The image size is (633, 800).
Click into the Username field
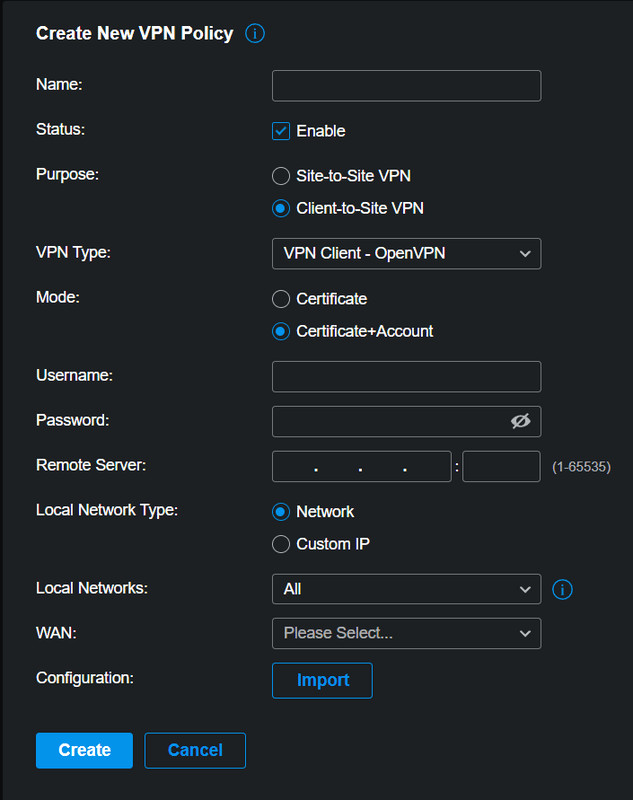point(406,377)
